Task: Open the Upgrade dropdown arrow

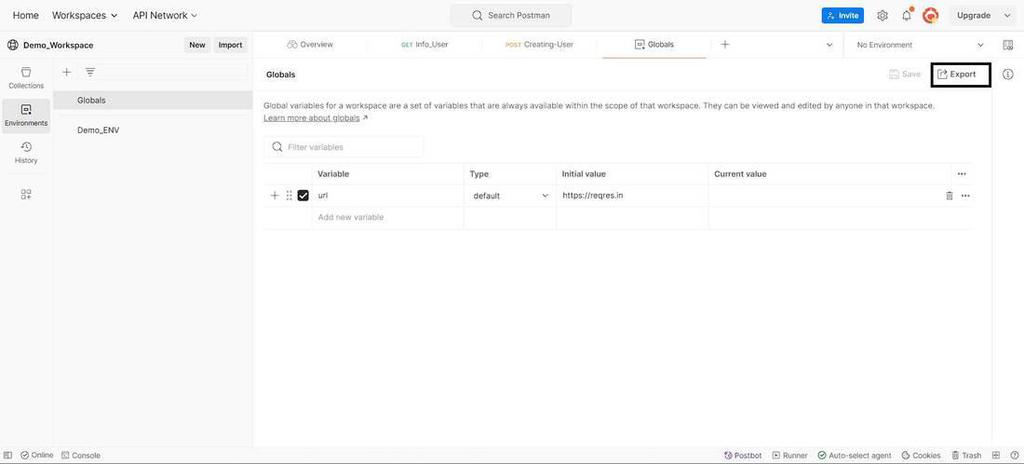Action: tap(1006, 16)
